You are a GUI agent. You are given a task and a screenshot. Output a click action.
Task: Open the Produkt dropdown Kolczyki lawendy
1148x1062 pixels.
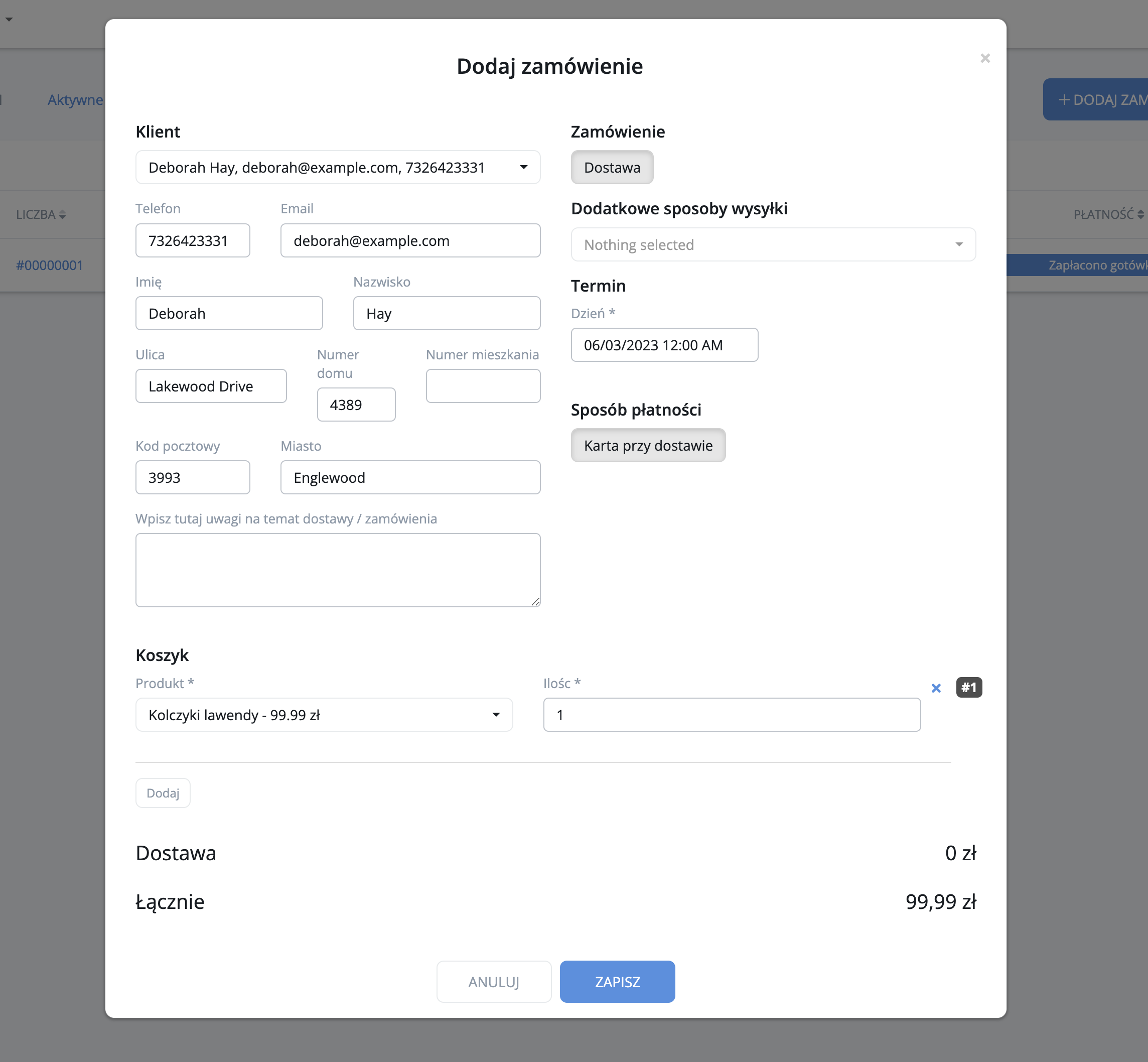(x=324, y=715)
